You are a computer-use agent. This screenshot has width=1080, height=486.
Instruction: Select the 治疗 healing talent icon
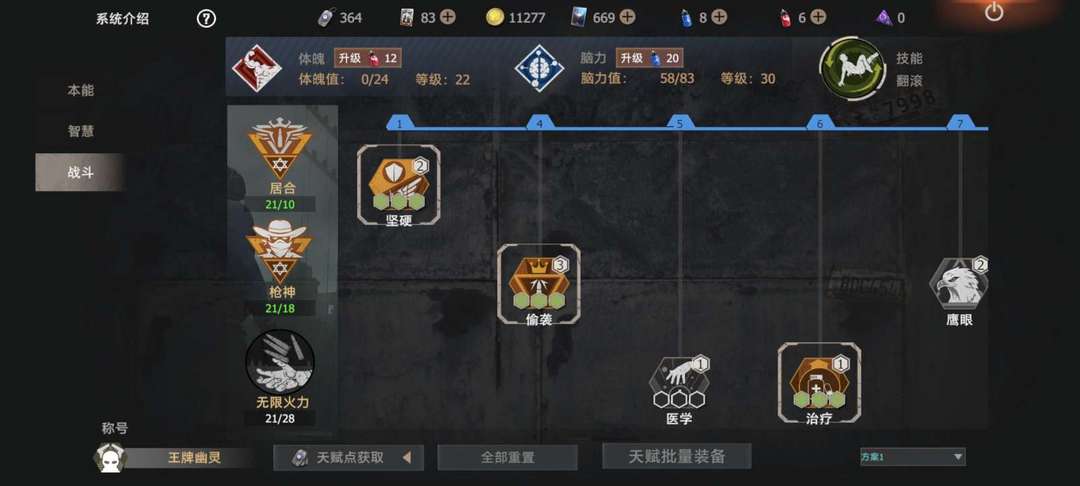coord(819,382)
